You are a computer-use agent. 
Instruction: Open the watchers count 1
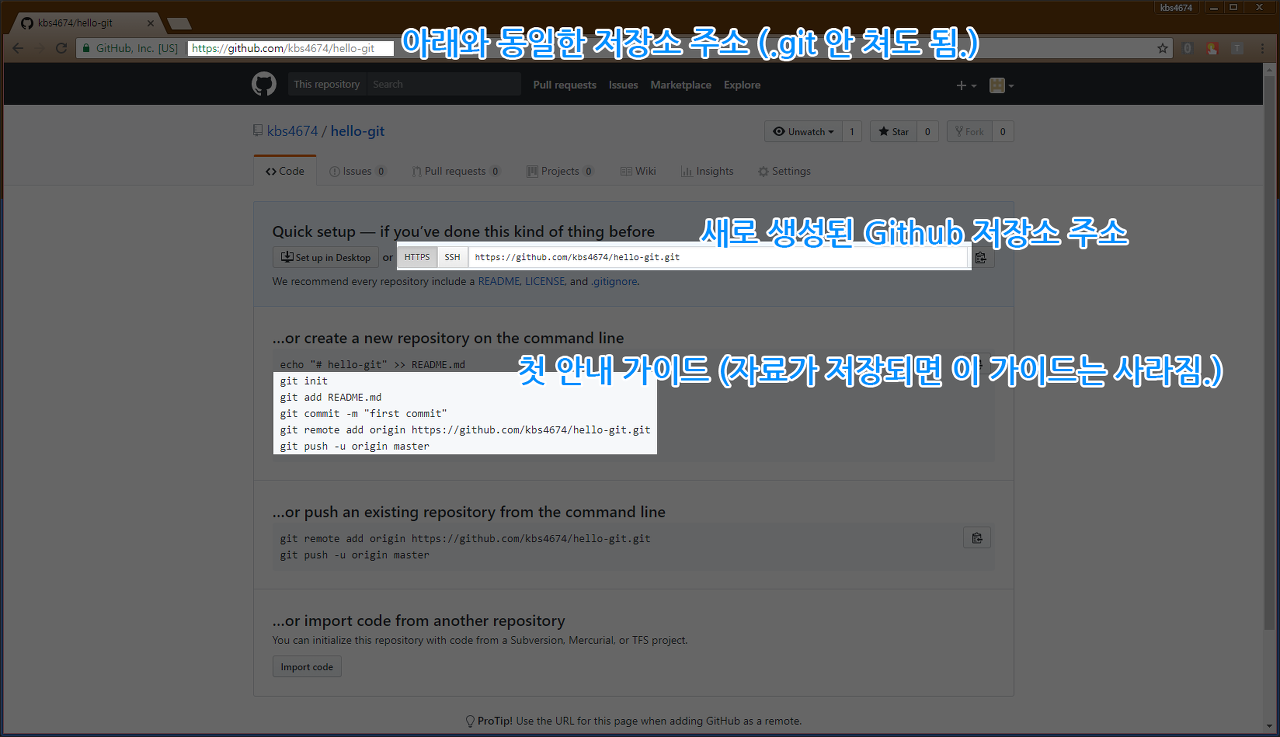coord(852,131)
